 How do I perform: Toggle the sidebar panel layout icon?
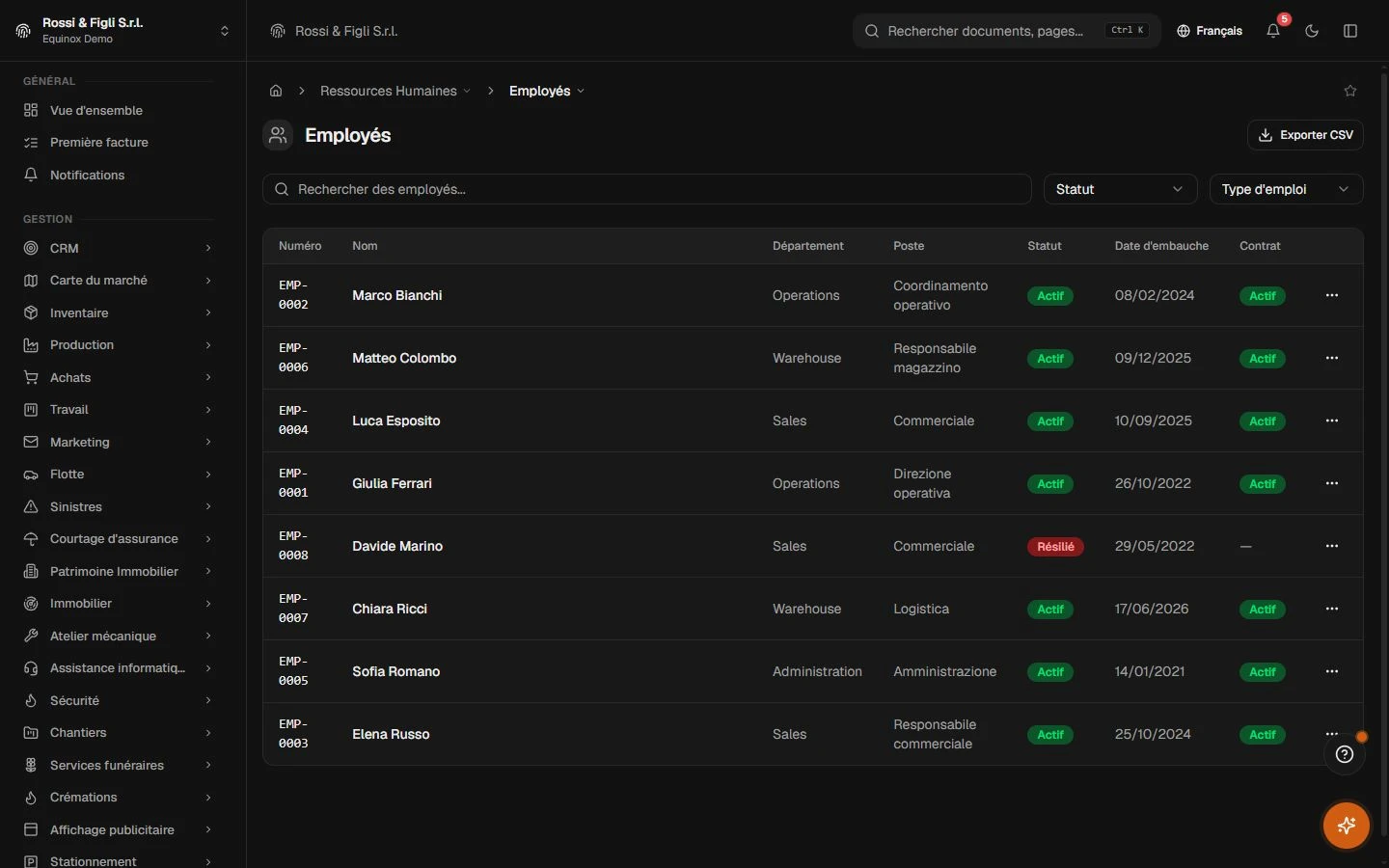point(1350,31)
